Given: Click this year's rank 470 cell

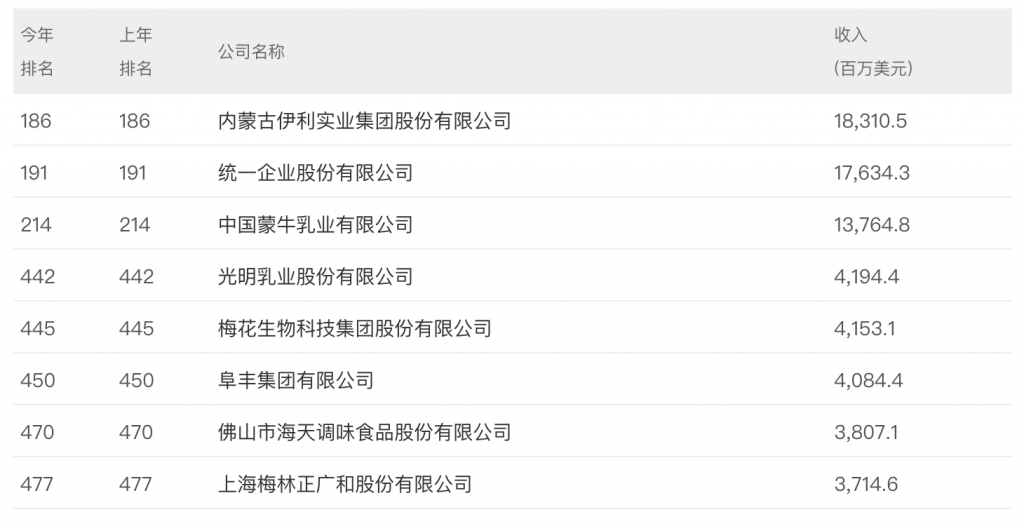Looking at the screenshot, I should click(x=37, y=432).
